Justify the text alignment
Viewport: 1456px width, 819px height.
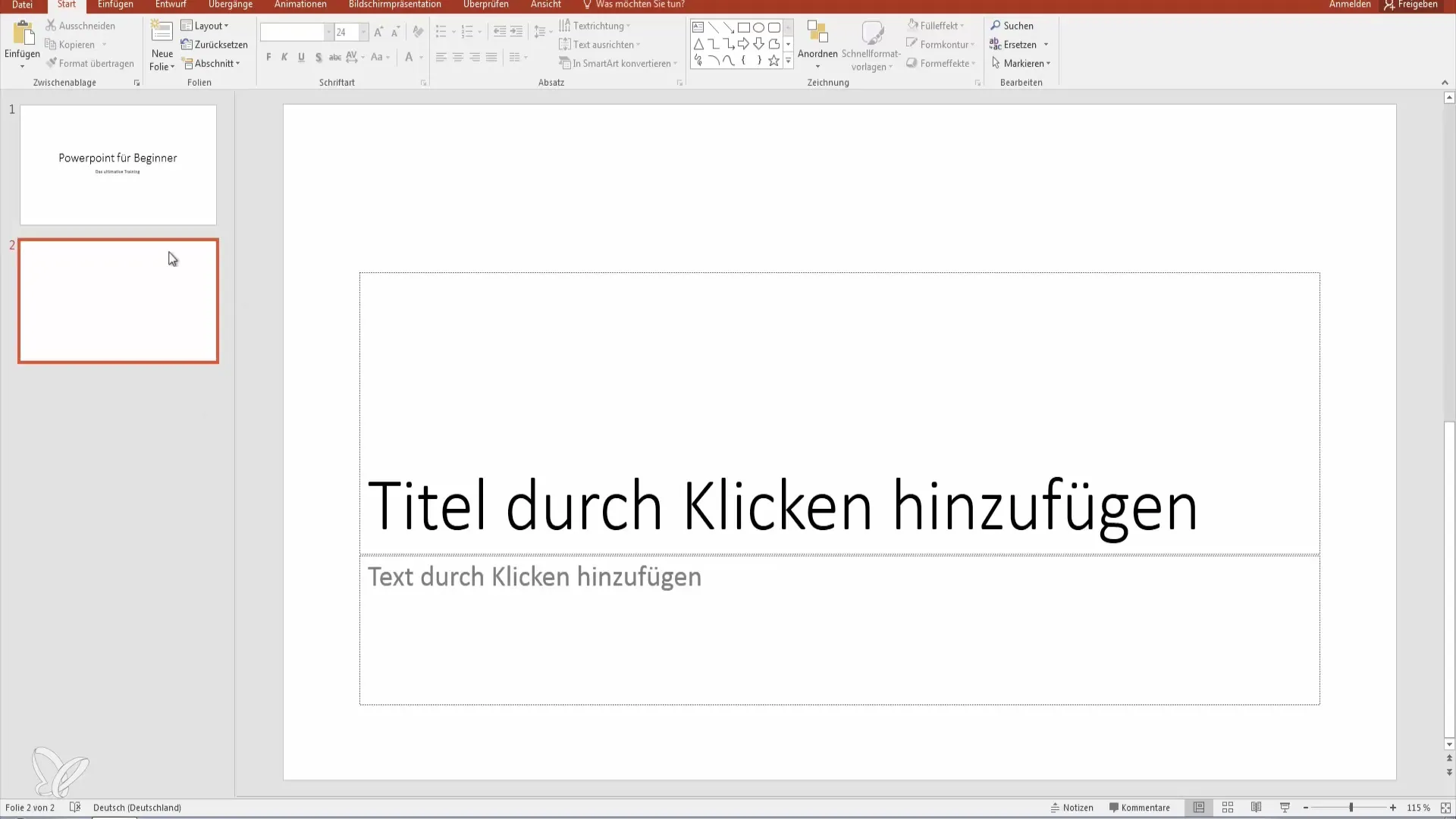(x=491, y=57)
